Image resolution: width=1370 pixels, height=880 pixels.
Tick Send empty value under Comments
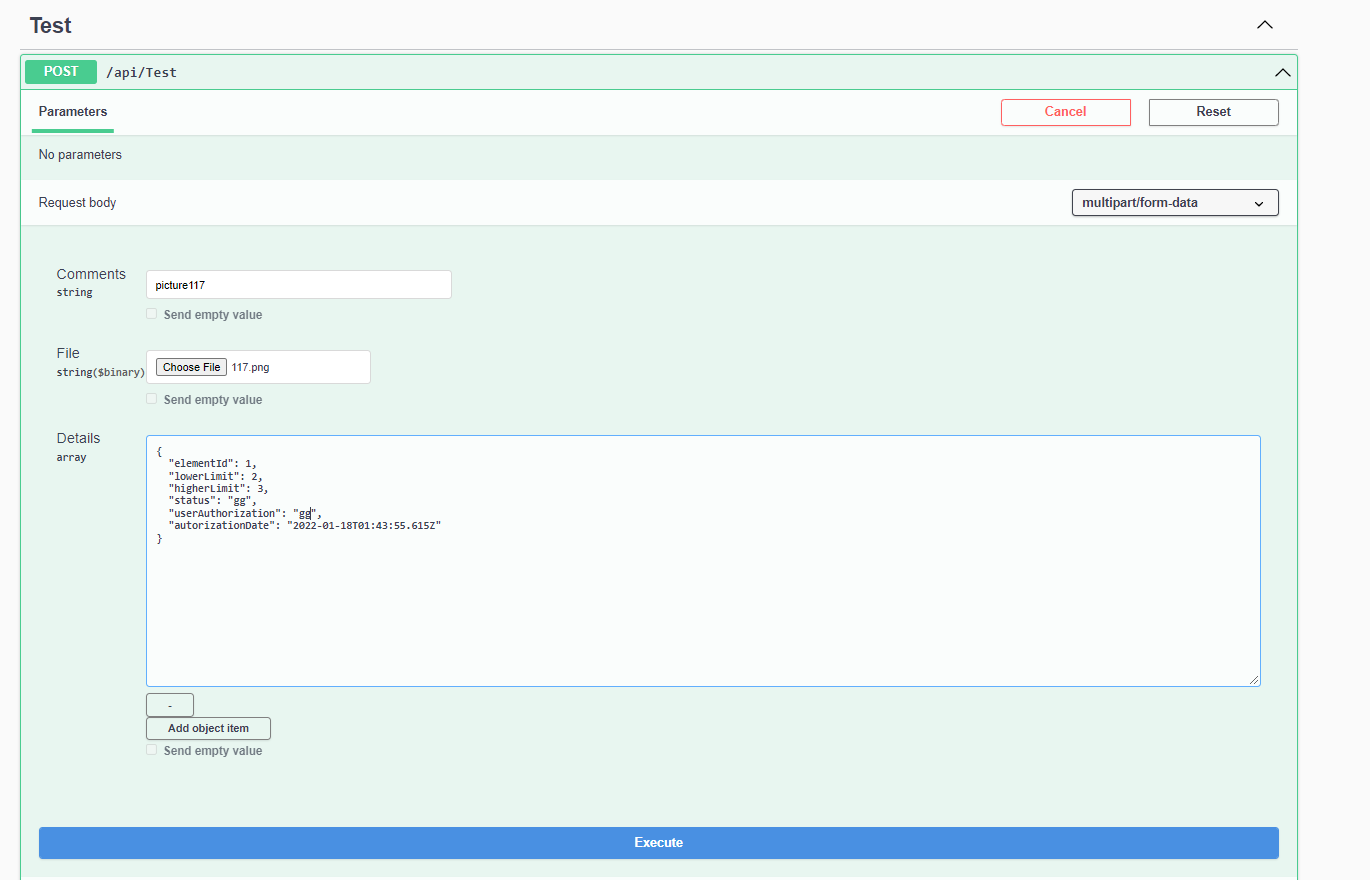click(x=152, y=314)
